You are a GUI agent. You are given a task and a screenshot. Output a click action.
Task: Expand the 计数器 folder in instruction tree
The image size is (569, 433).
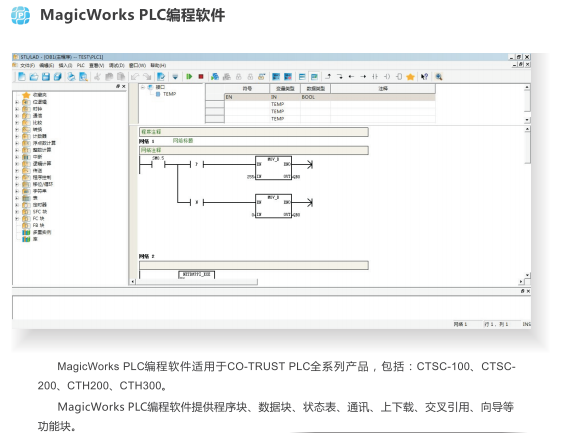coord(17,136)
